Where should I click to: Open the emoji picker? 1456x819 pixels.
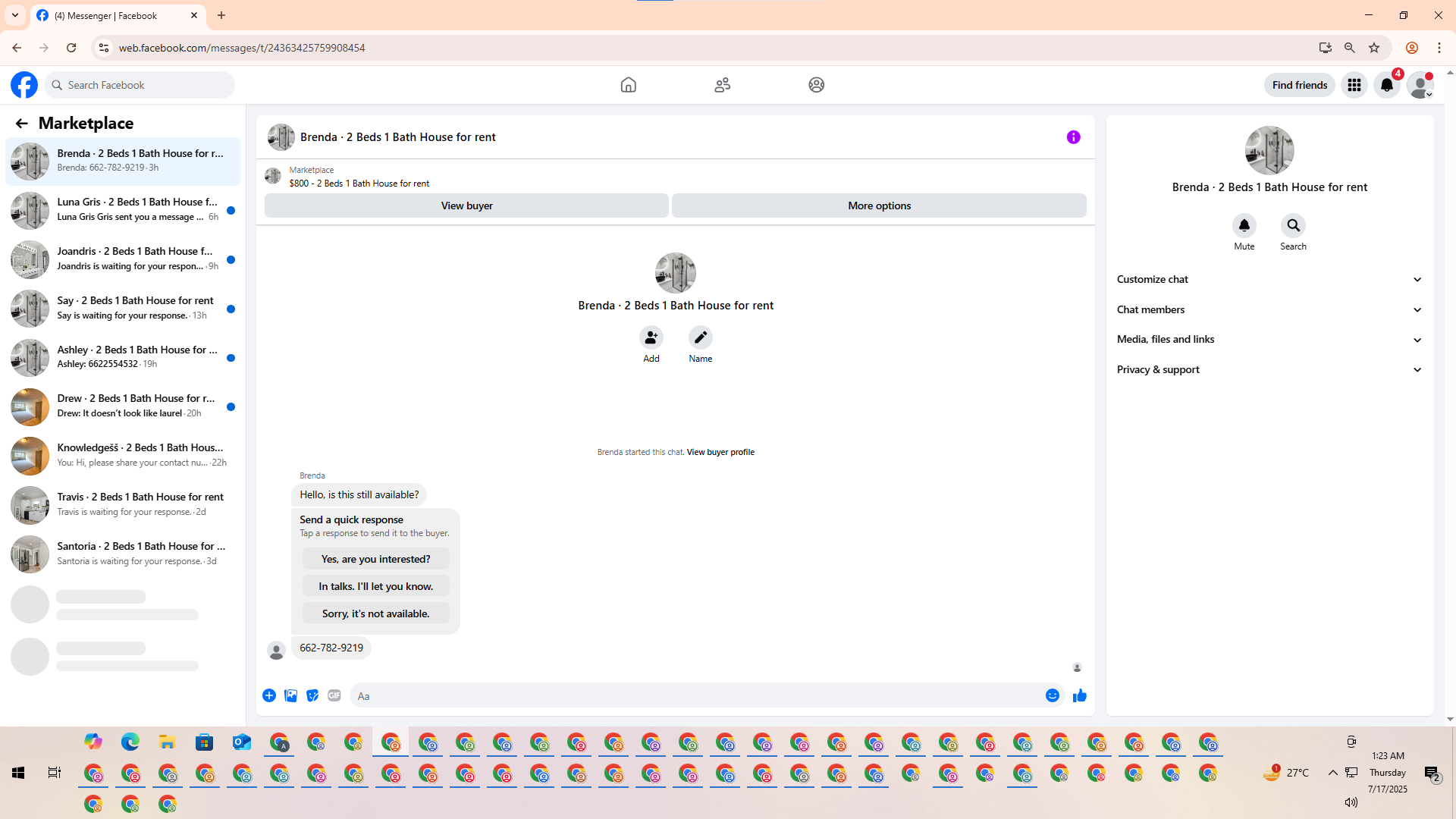(x=1053, y=695)
